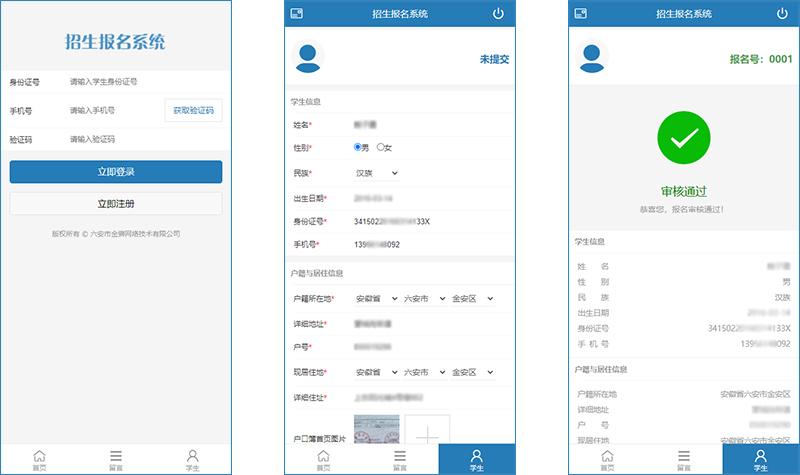Click the user avatar beside 未提交 status
The image size is (800, 475).
(x=308, y=58)
